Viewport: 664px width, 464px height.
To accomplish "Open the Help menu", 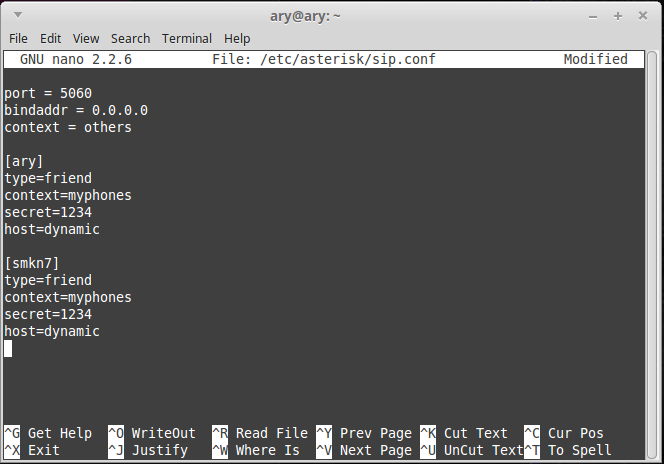I will click(237, 39).
